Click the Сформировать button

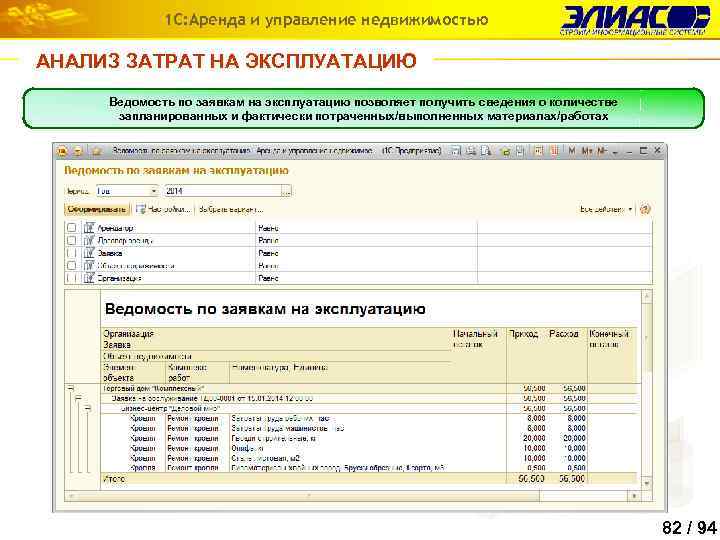point(97,209)
